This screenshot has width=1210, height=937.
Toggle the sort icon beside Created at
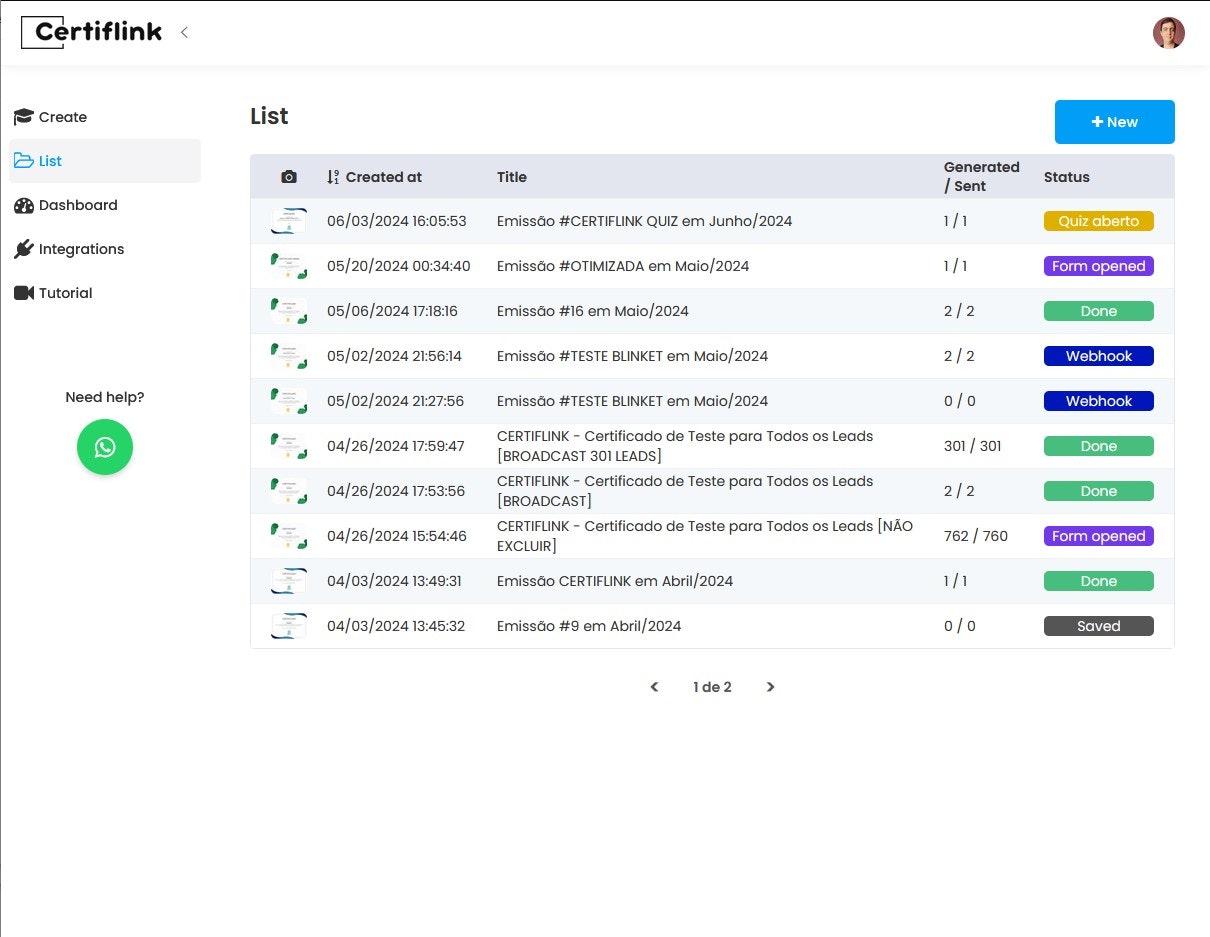coord(333,177)
